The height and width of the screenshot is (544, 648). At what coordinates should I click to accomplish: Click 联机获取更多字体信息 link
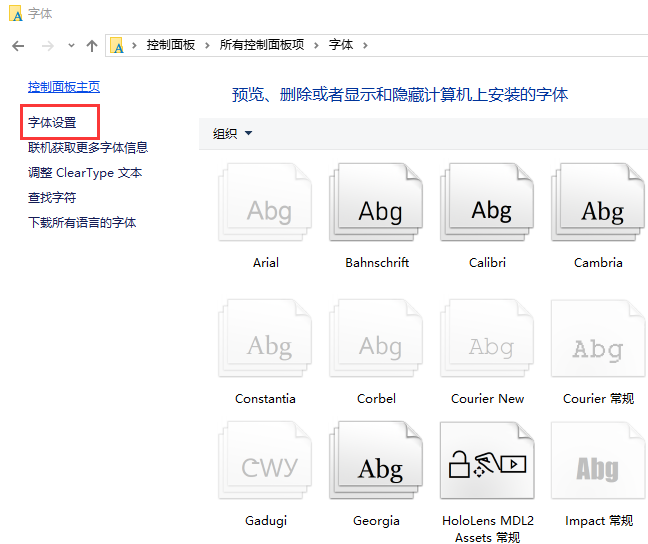pos(88,148)
